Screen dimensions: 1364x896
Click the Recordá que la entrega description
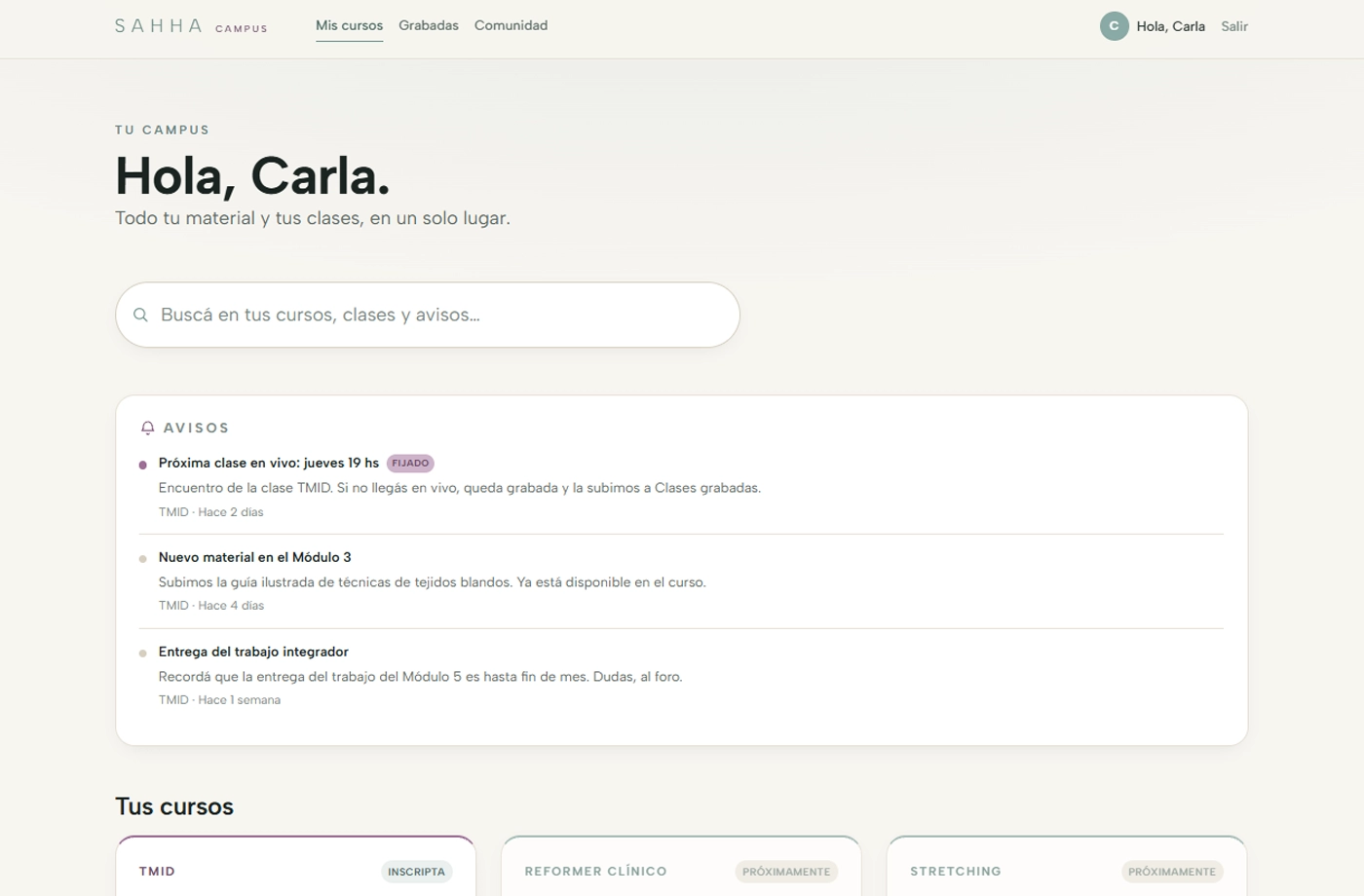pos(421,677)
